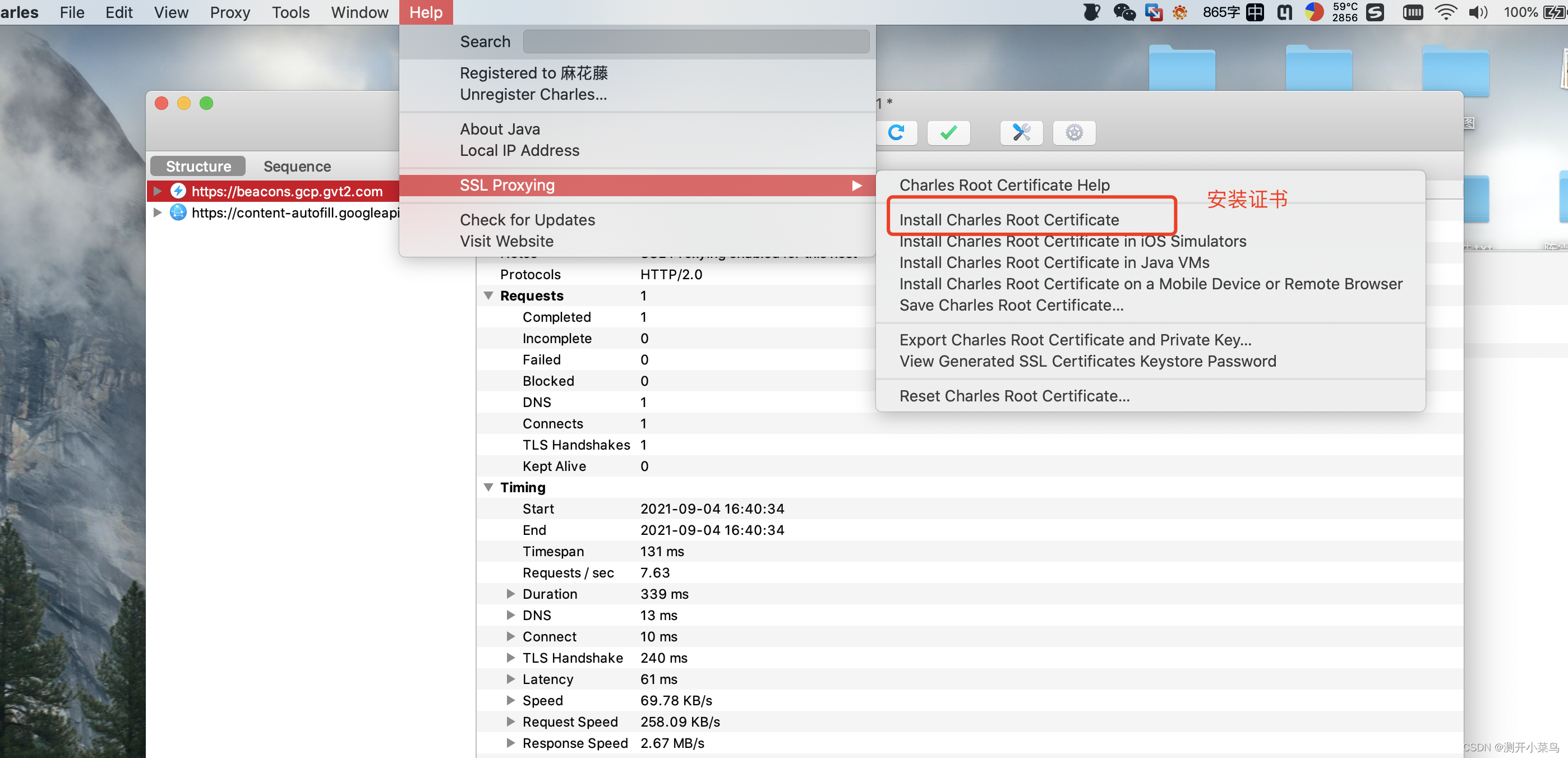The height and width of the screenshot is (758, 1568).
Task: Click the globe icon beside content-autofill host
Action: click(x=178, y=212)
